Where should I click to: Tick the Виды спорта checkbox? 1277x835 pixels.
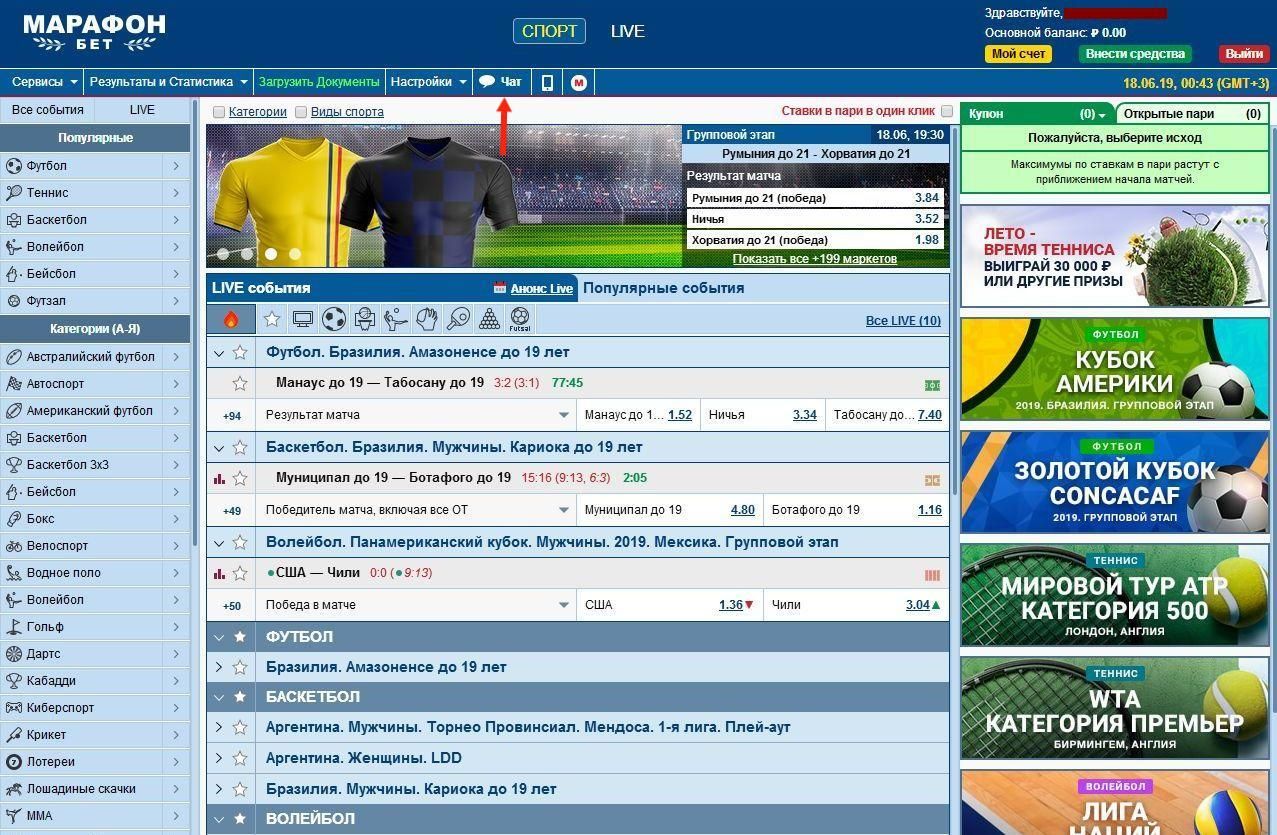[301, 112]
